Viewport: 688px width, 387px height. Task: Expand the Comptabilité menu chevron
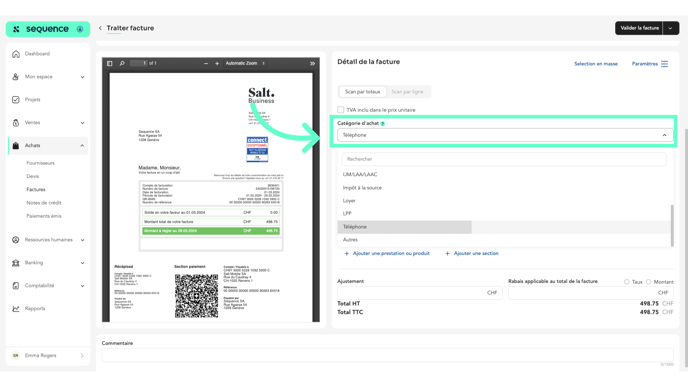click(x=82, y=286)
